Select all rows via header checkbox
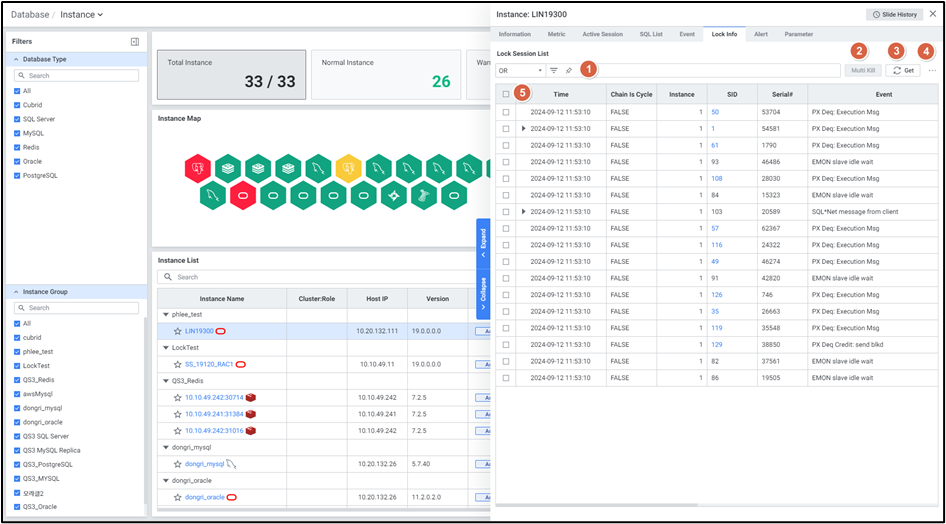The width and height of the screenshot is (946, 524). (x=506, y=94)
